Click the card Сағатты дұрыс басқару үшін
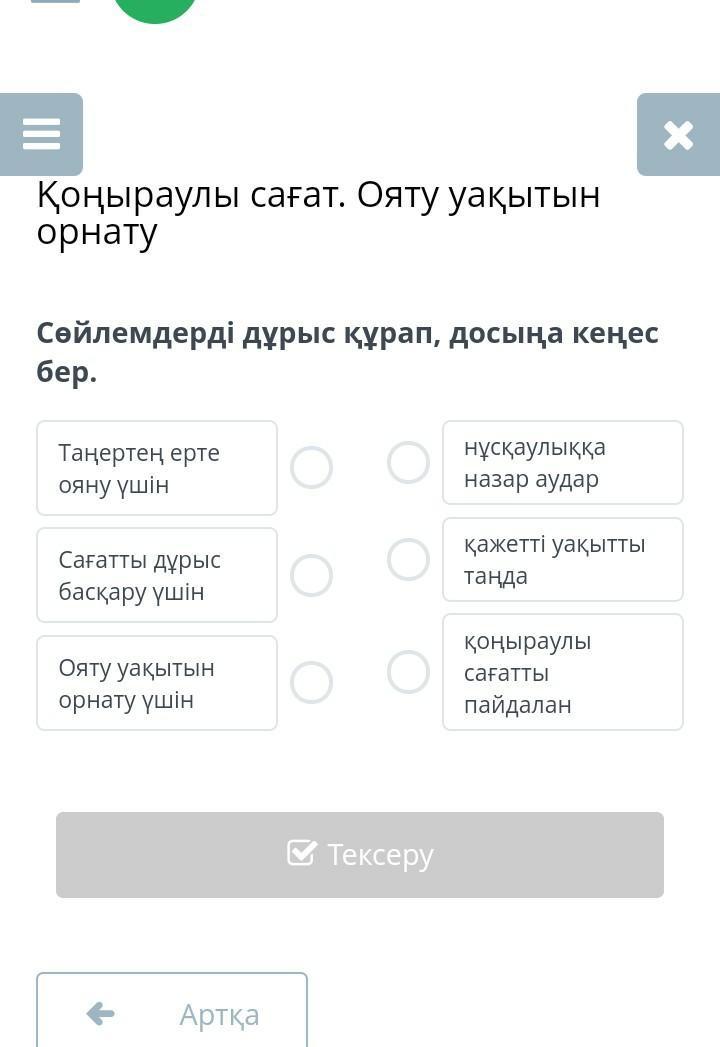 (x=157, y=575)
